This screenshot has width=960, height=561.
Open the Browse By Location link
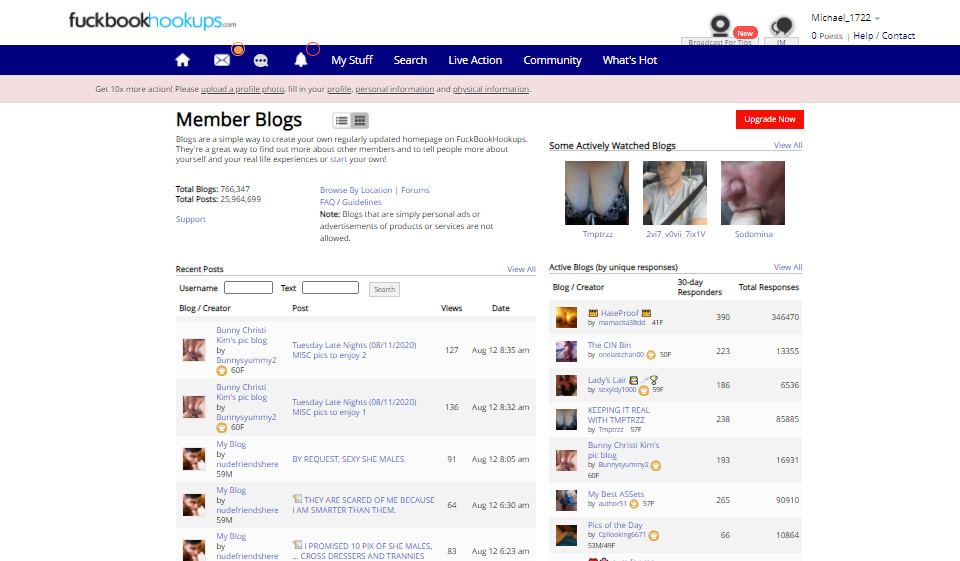pyautogui.click(x=356, y=190)
